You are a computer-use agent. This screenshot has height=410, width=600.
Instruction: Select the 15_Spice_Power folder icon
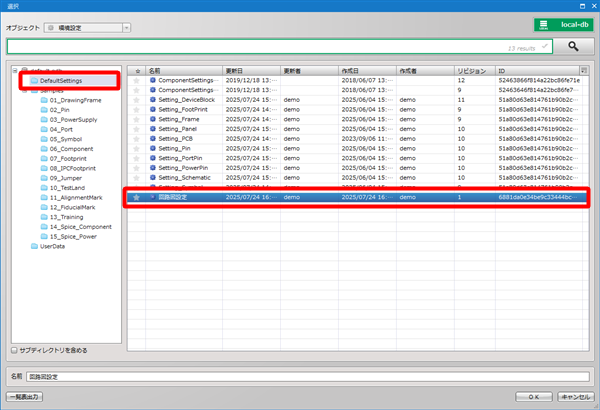pyautogui.click(x=44, y=236)
